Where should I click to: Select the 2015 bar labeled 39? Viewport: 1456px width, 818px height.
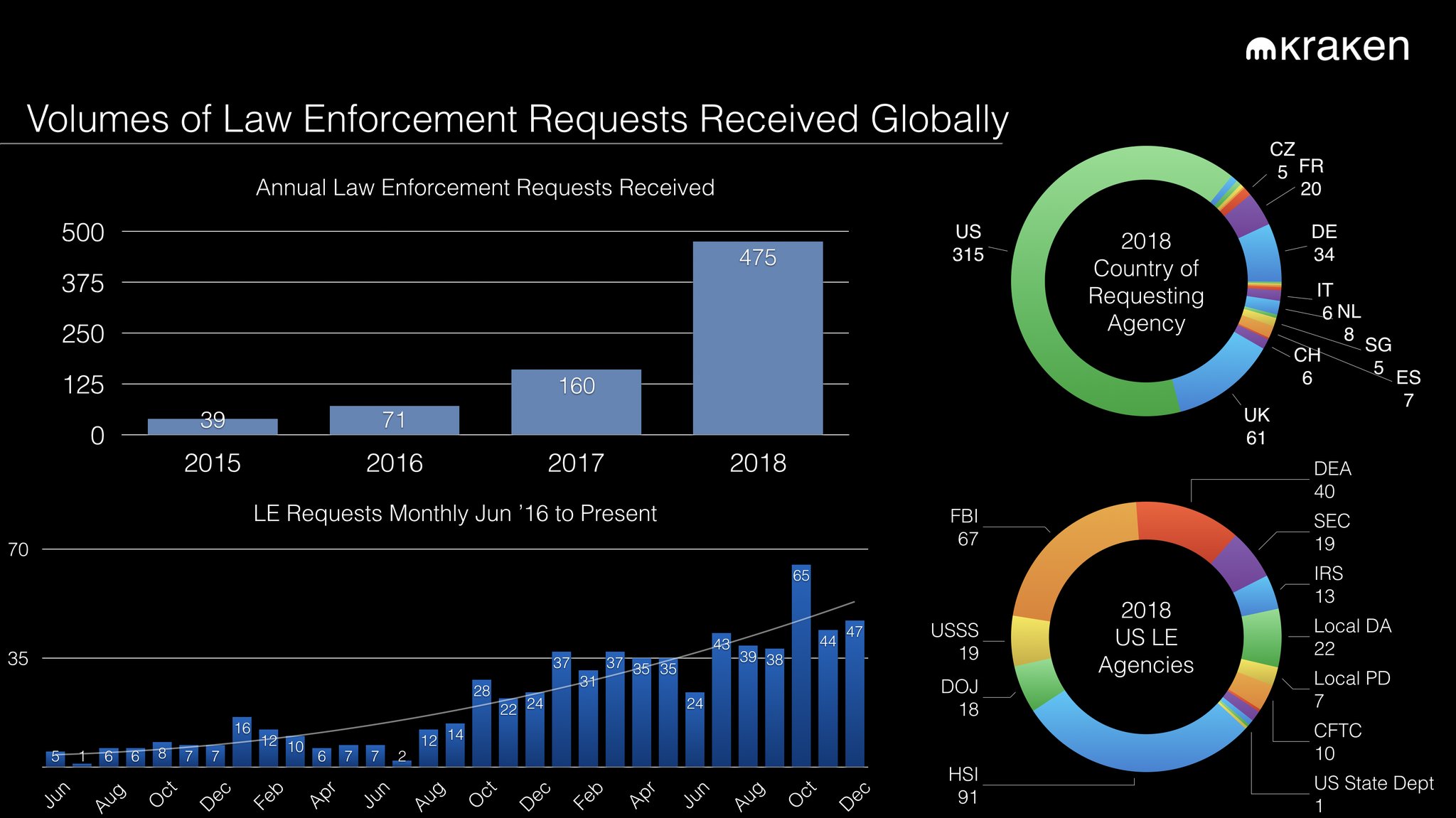(x=213, y=426)
